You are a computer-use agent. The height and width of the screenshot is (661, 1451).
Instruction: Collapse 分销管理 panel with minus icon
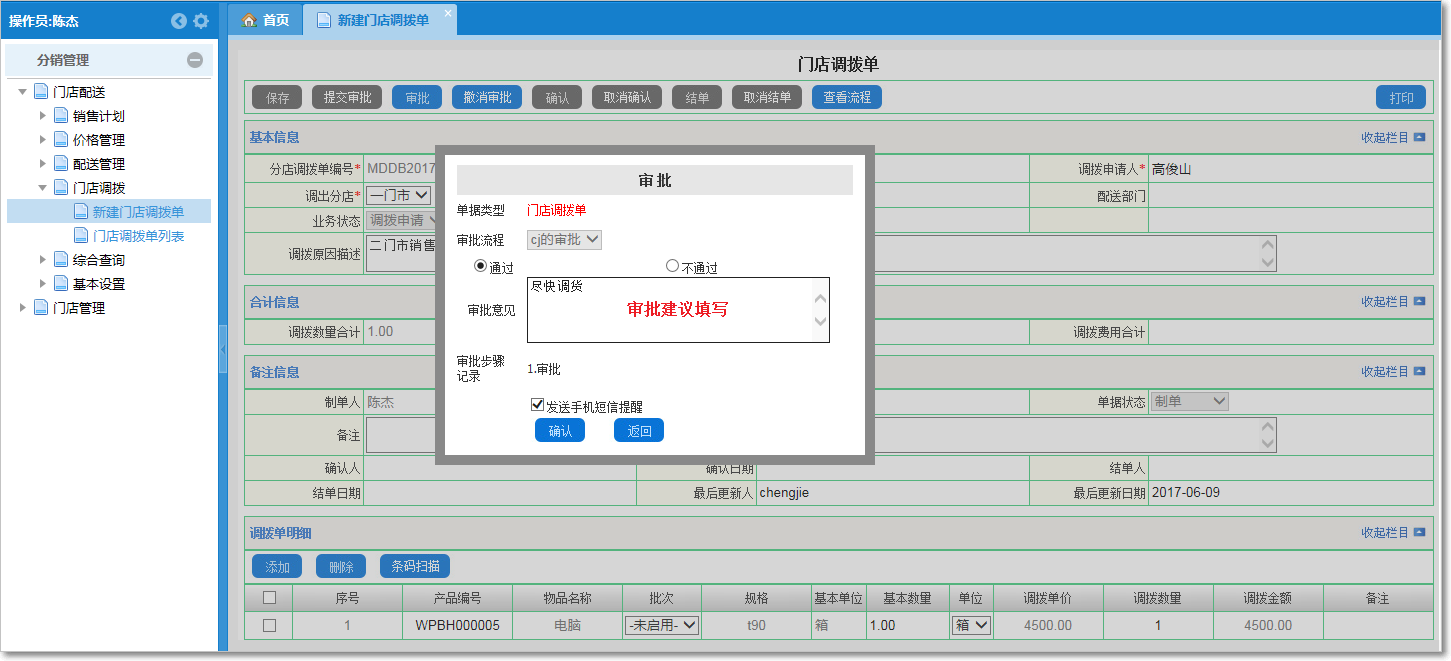click(x=195, y=60)
